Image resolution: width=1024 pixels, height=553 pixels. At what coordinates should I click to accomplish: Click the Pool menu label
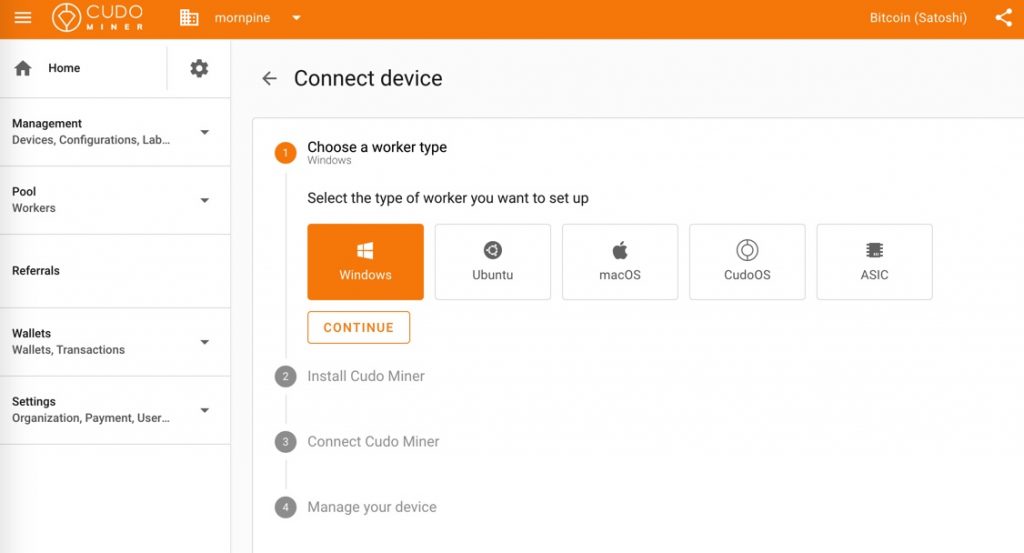pos(24,191)
